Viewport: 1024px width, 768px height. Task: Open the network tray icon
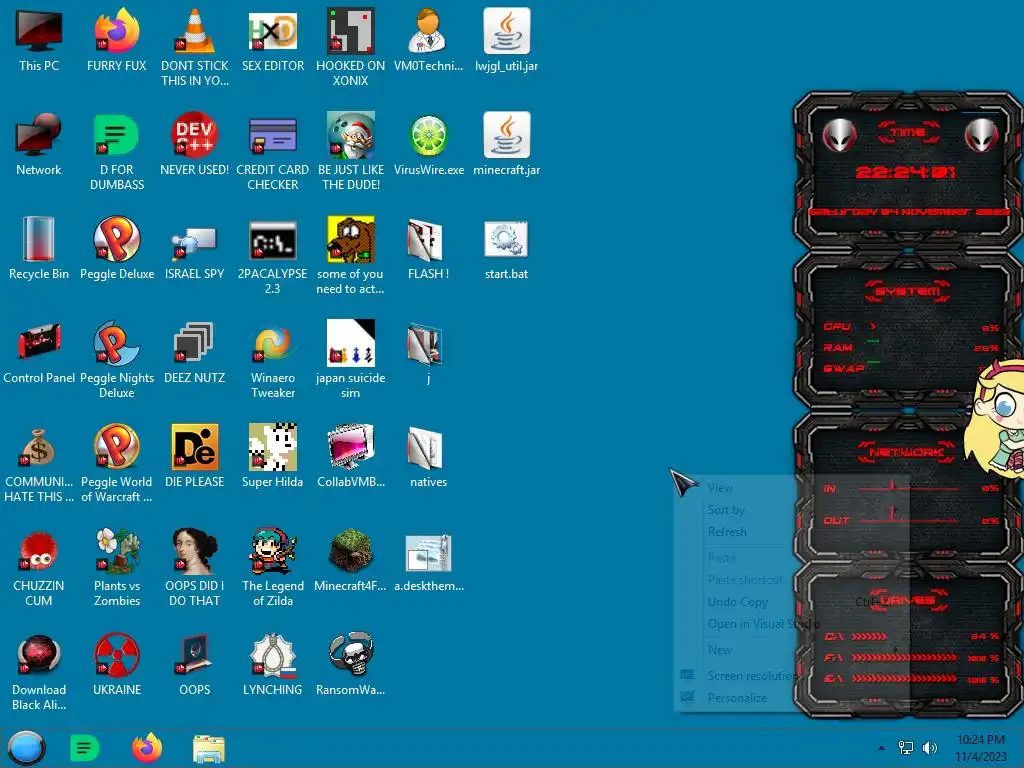click(x=906, y=748)
